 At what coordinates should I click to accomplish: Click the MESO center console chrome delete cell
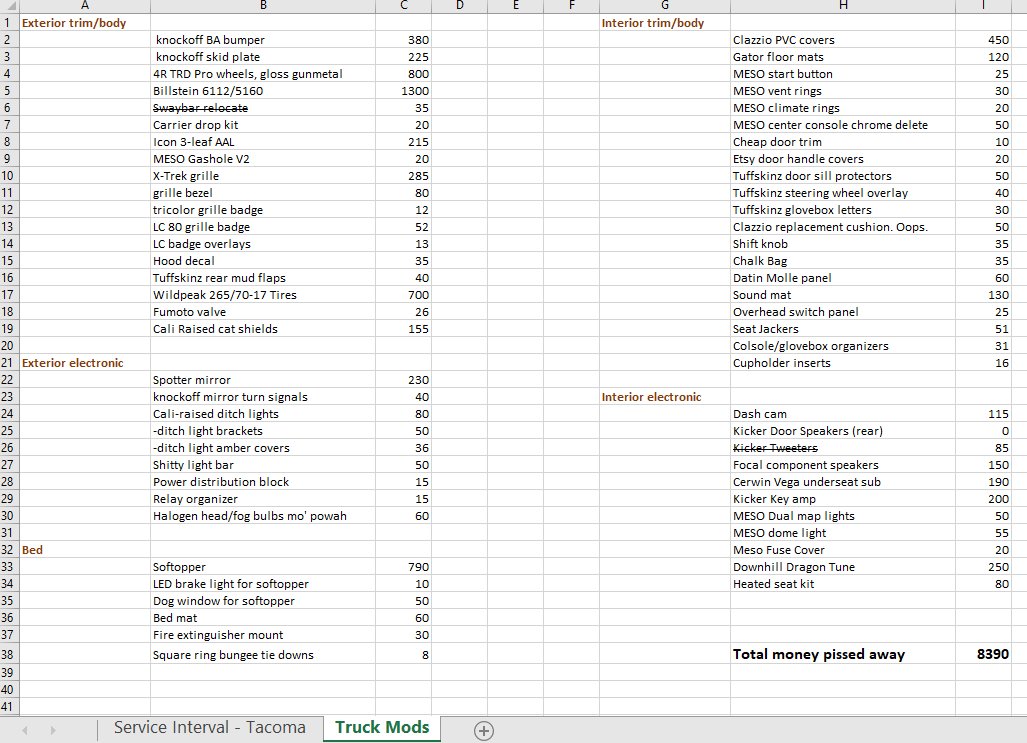pos(843,125)
